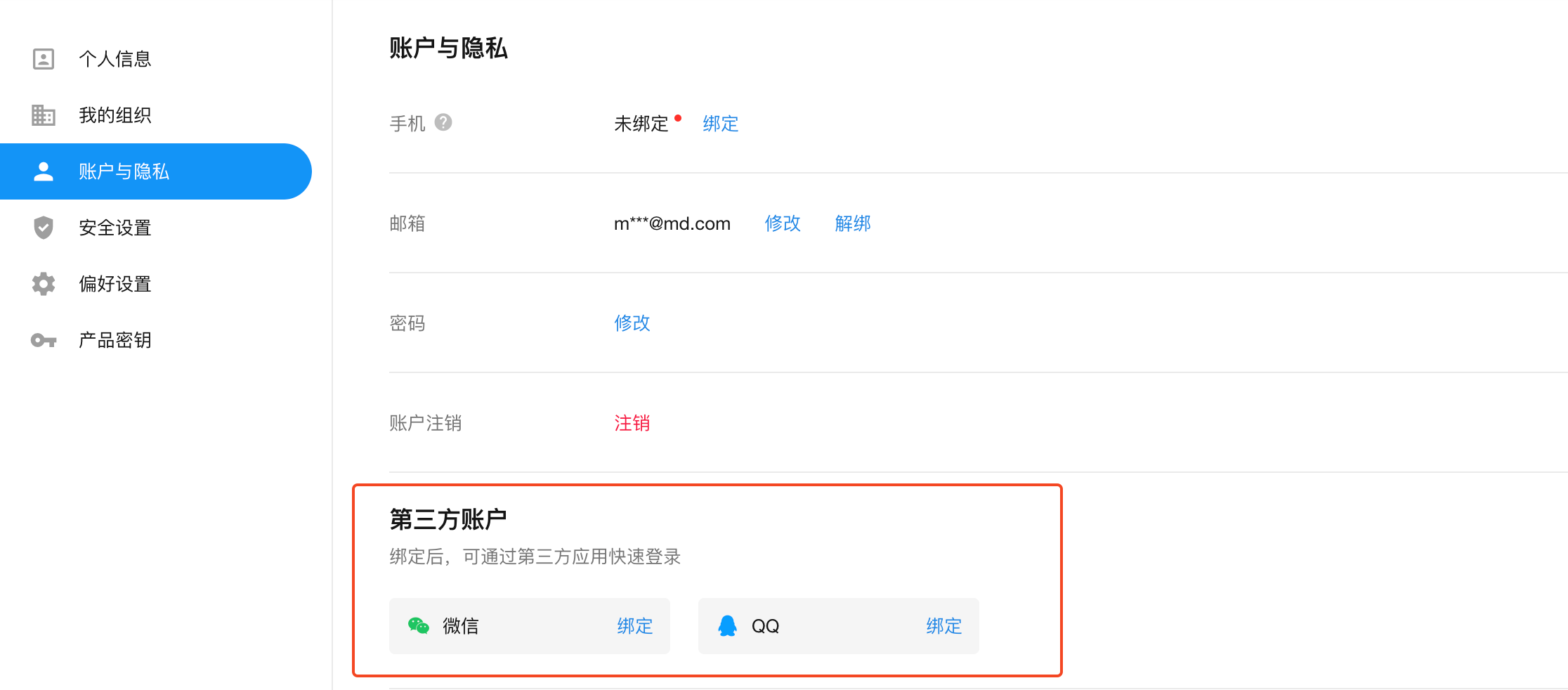Click 绑定 link to bind phone
Screen dimensions: 1568x690
pyautogui.click(x=720, y=124)
